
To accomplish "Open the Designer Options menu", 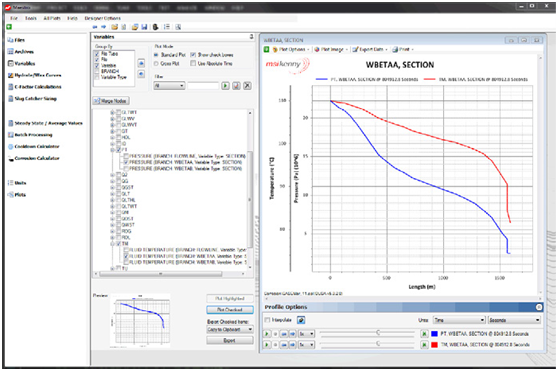I will pos(102,18).
